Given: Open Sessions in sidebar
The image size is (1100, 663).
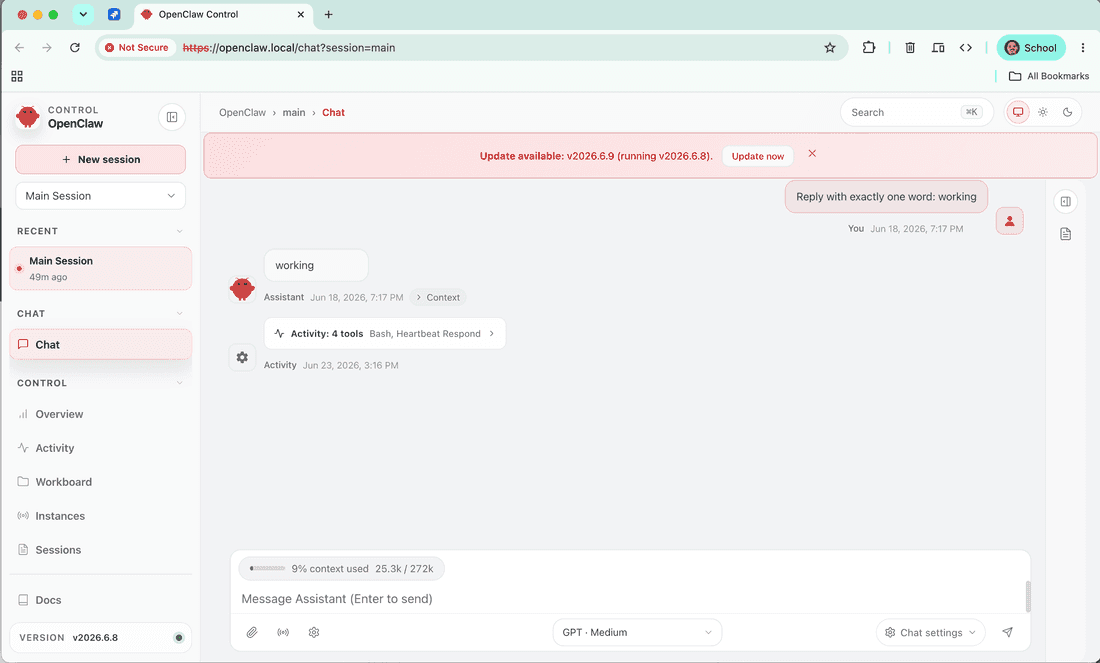Looking at the screenshot, I should (100, 549).
